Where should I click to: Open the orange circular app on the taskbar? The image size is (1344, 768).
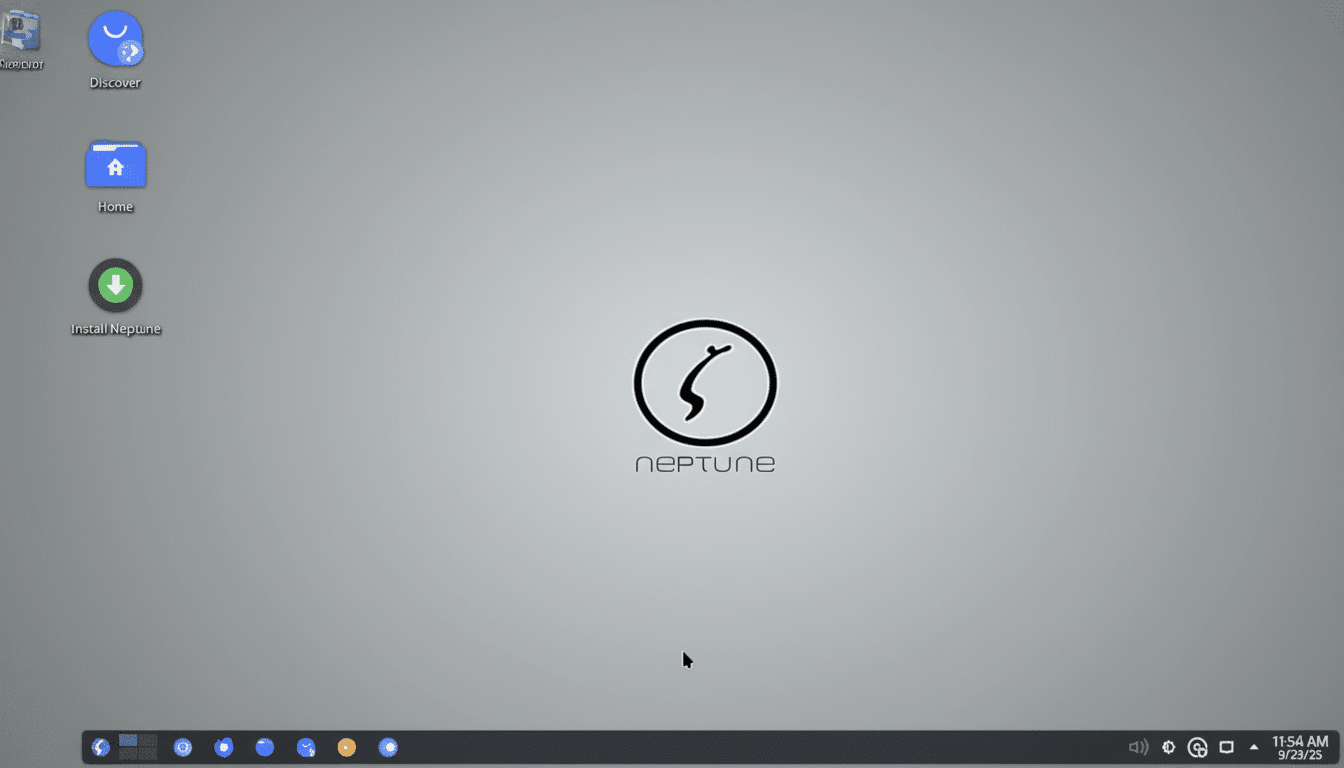point(347,747)
